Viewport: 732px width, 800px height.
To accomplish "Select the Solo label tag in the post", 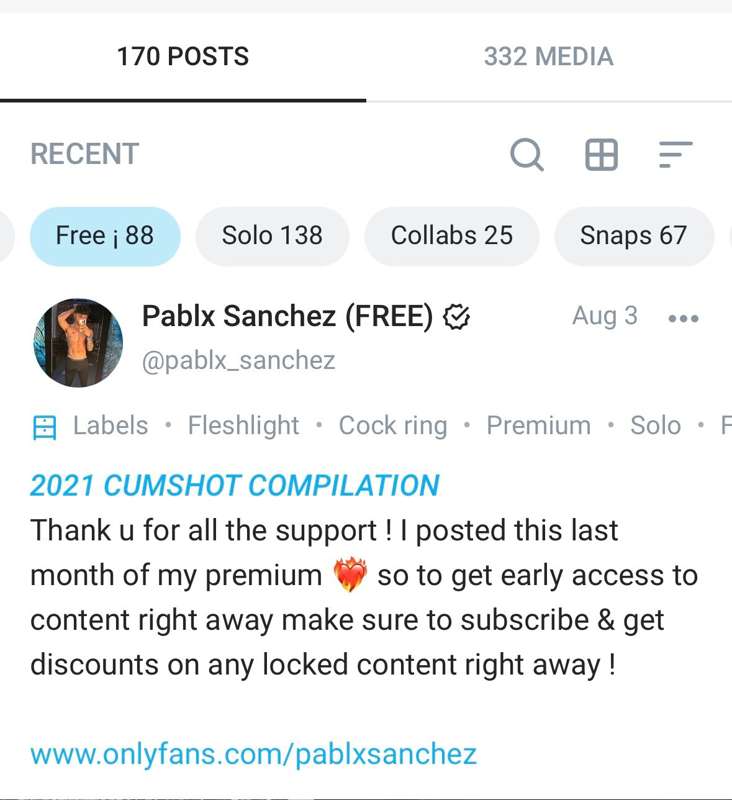I will [x=655, y=426].
